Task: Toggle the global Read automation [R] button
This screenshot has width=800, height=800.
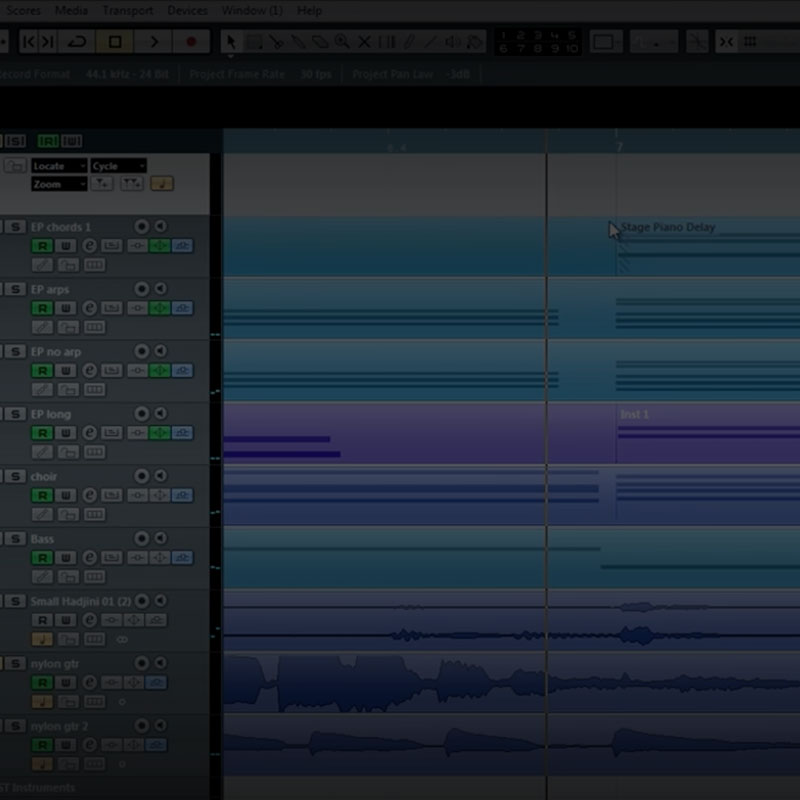Action: point(48,141)
